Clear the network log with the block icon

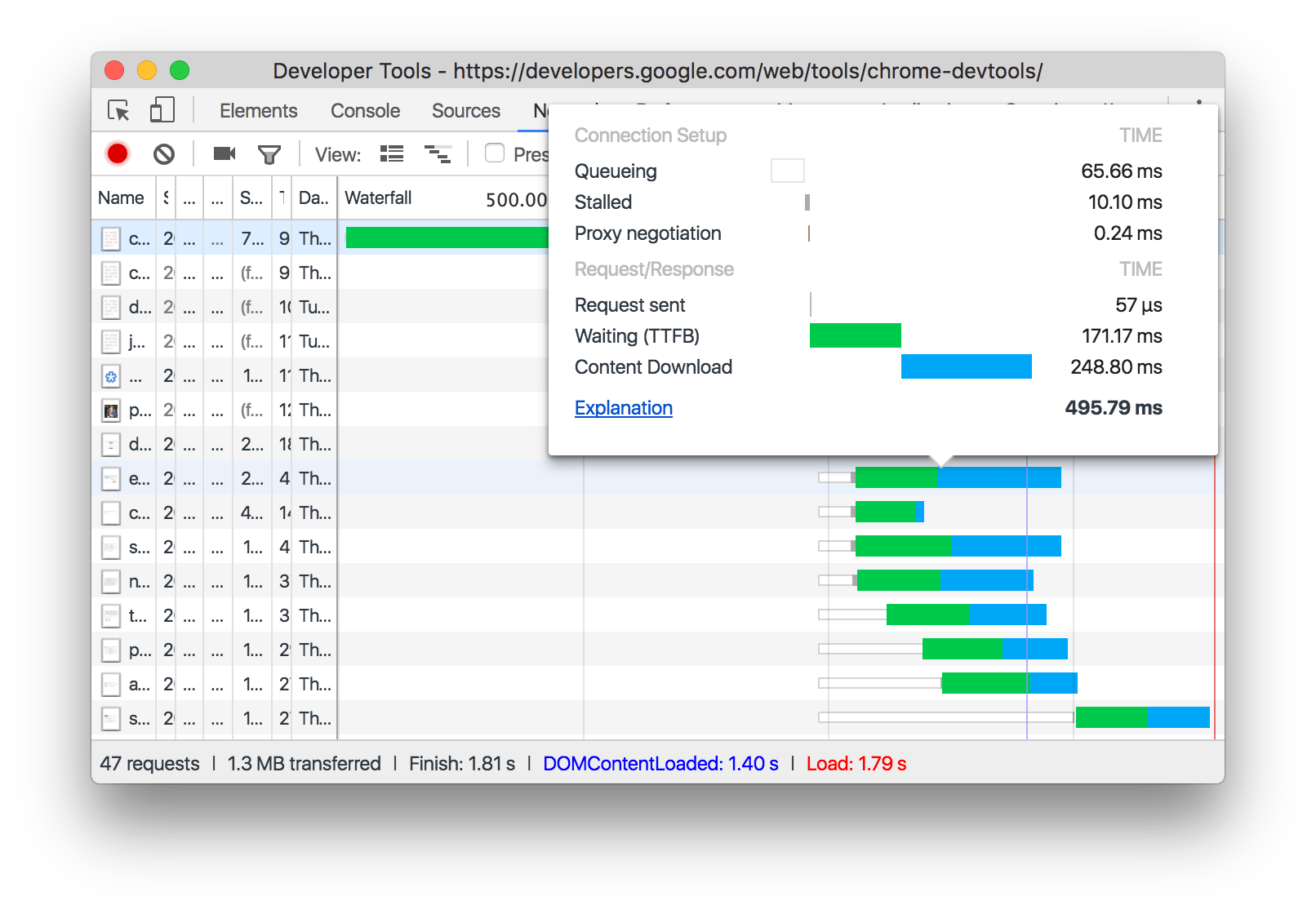165,153
